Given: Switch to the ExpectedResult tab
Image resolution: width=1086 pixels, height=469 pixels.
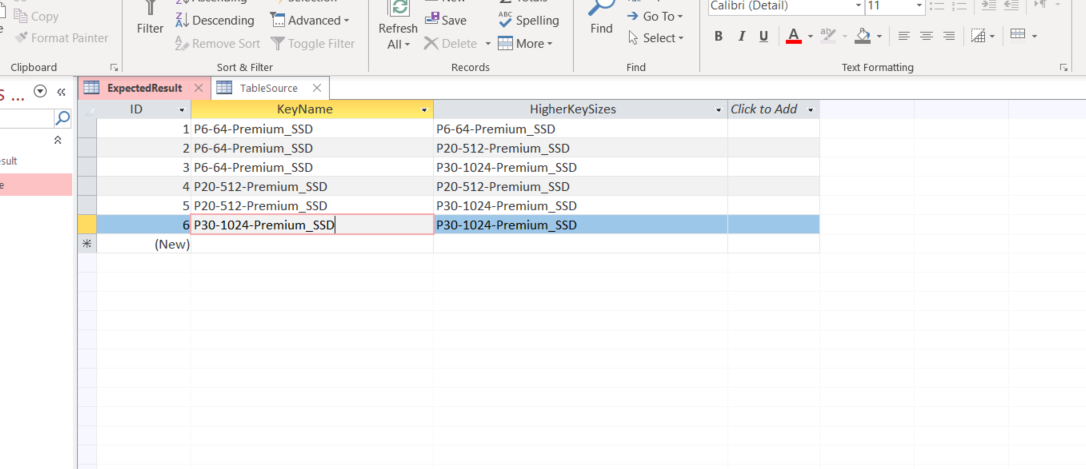Looking at the screenshot, I should (144, 88).
